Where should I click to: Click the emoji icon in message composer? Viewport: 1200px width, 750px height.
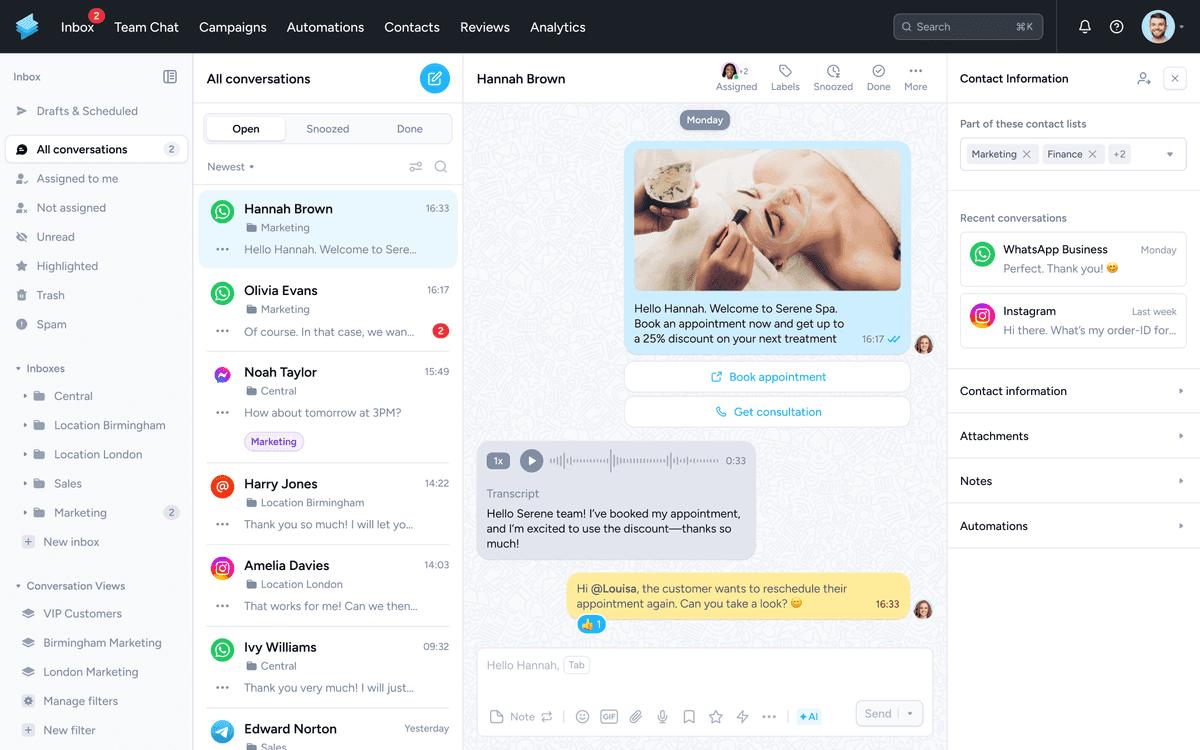582,716
